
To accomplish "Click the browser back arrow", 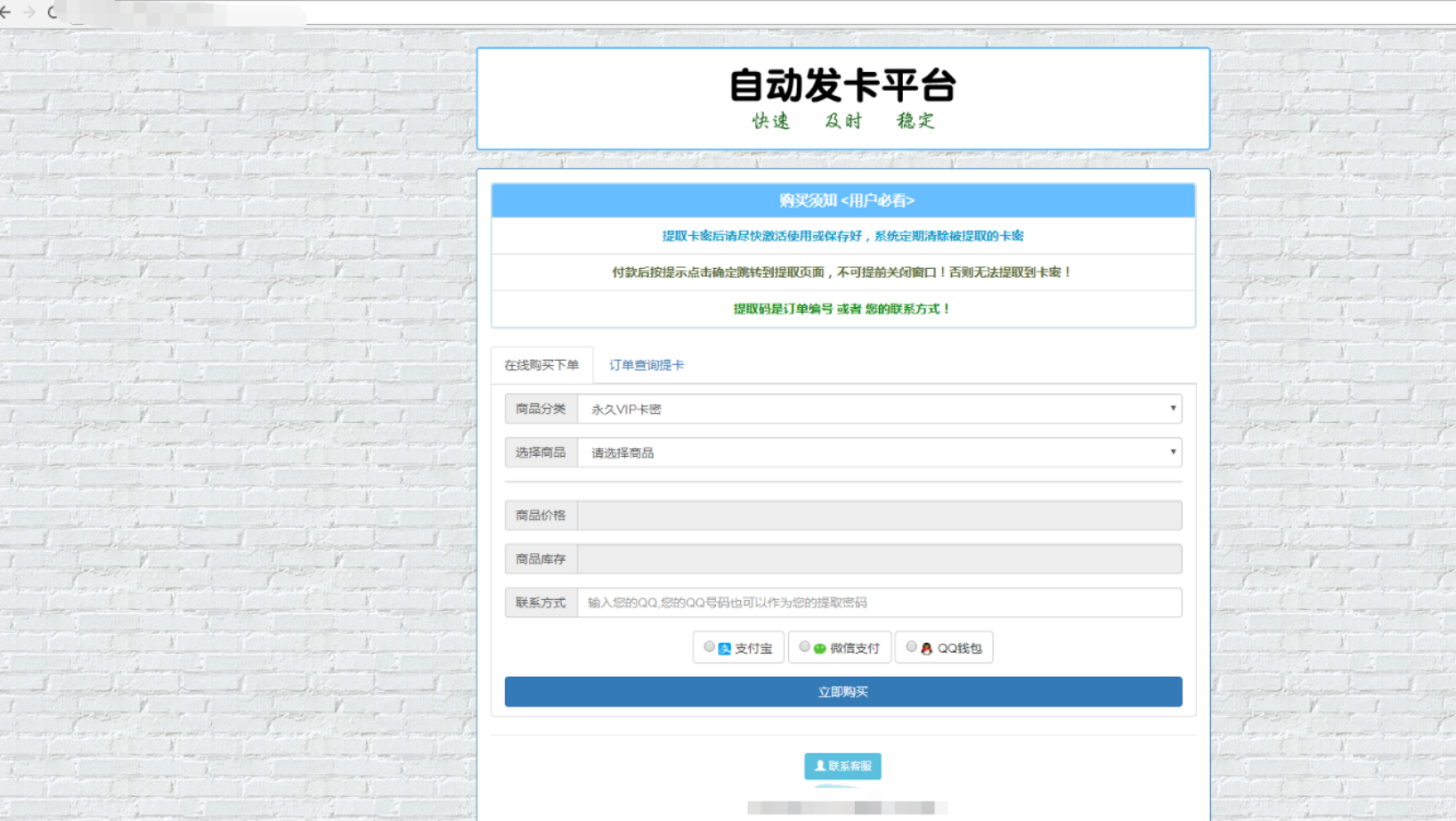I will pyautogui.click(x=5, y=12).
